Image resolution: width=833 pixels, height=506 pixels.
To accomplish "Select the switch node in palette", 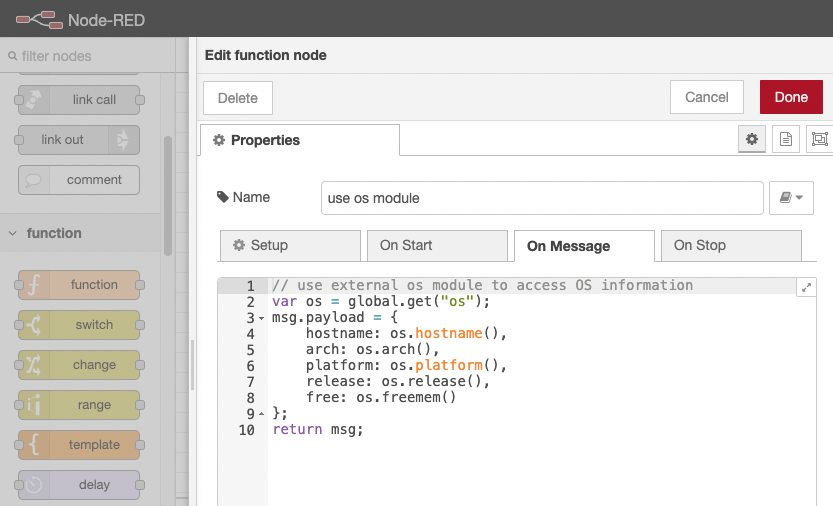I will [x=79, y=325].
